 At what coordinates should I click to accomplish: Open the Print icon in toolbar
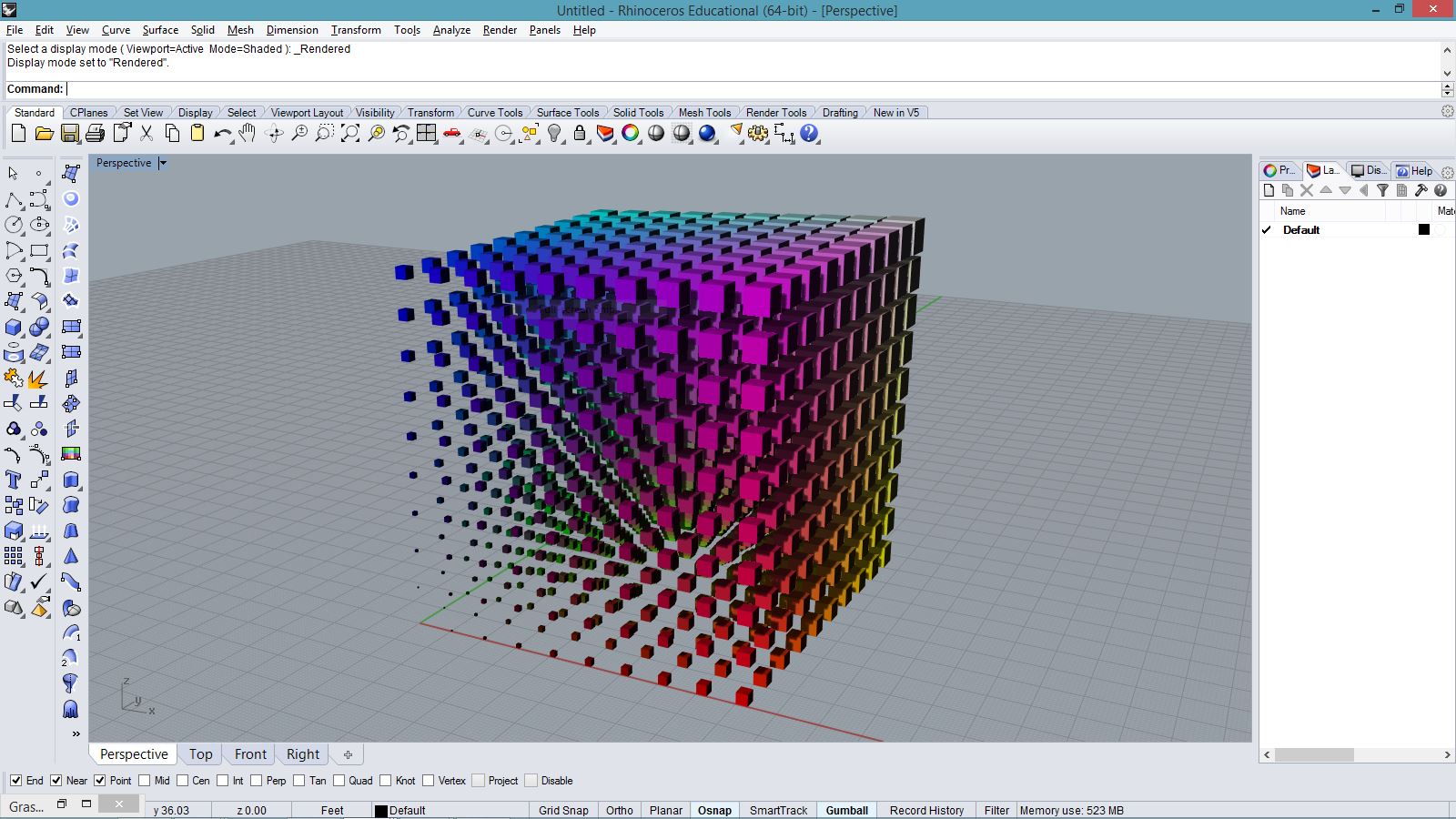(95, 134)
